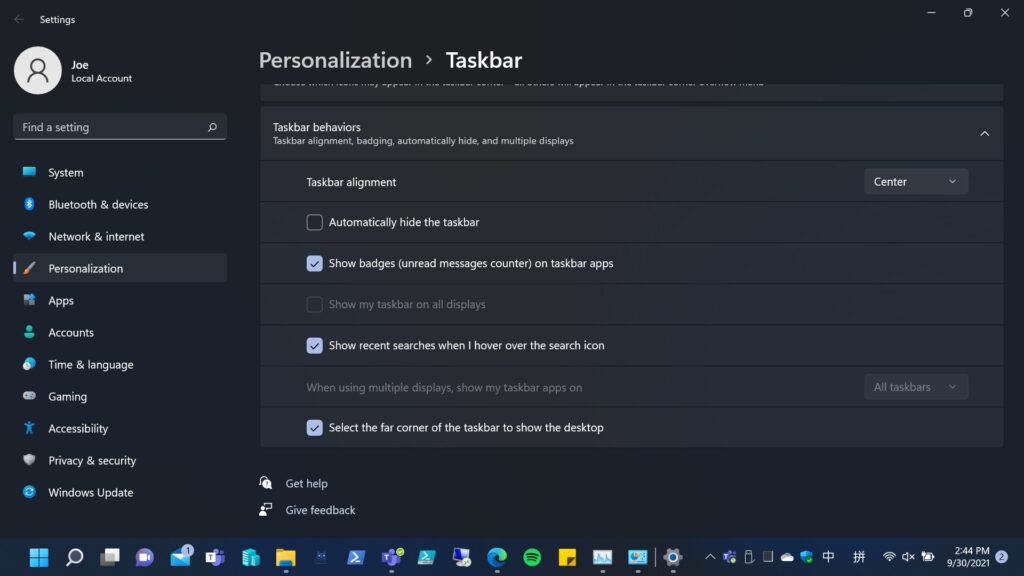Click the Get help link

pos(306,484)
